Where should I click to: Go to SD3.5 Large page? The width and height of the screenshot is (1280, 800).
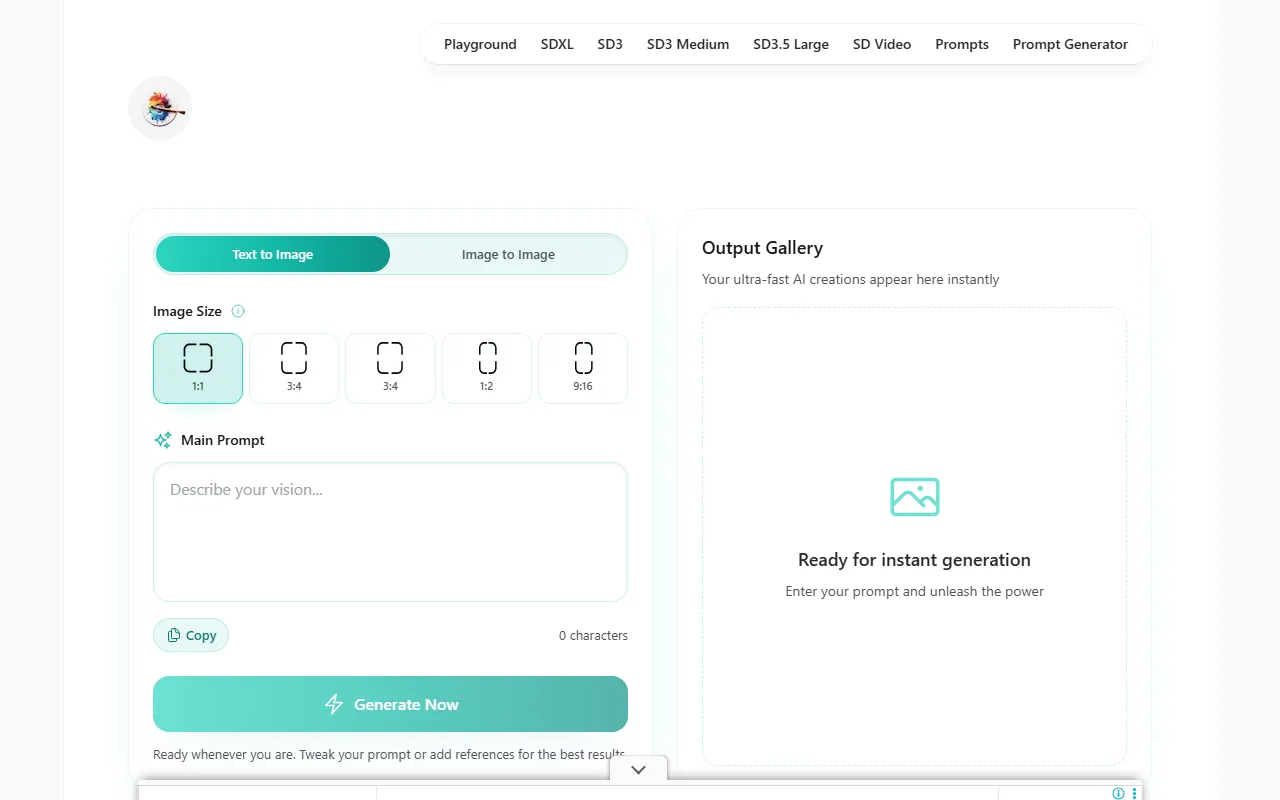click(790, 44)
